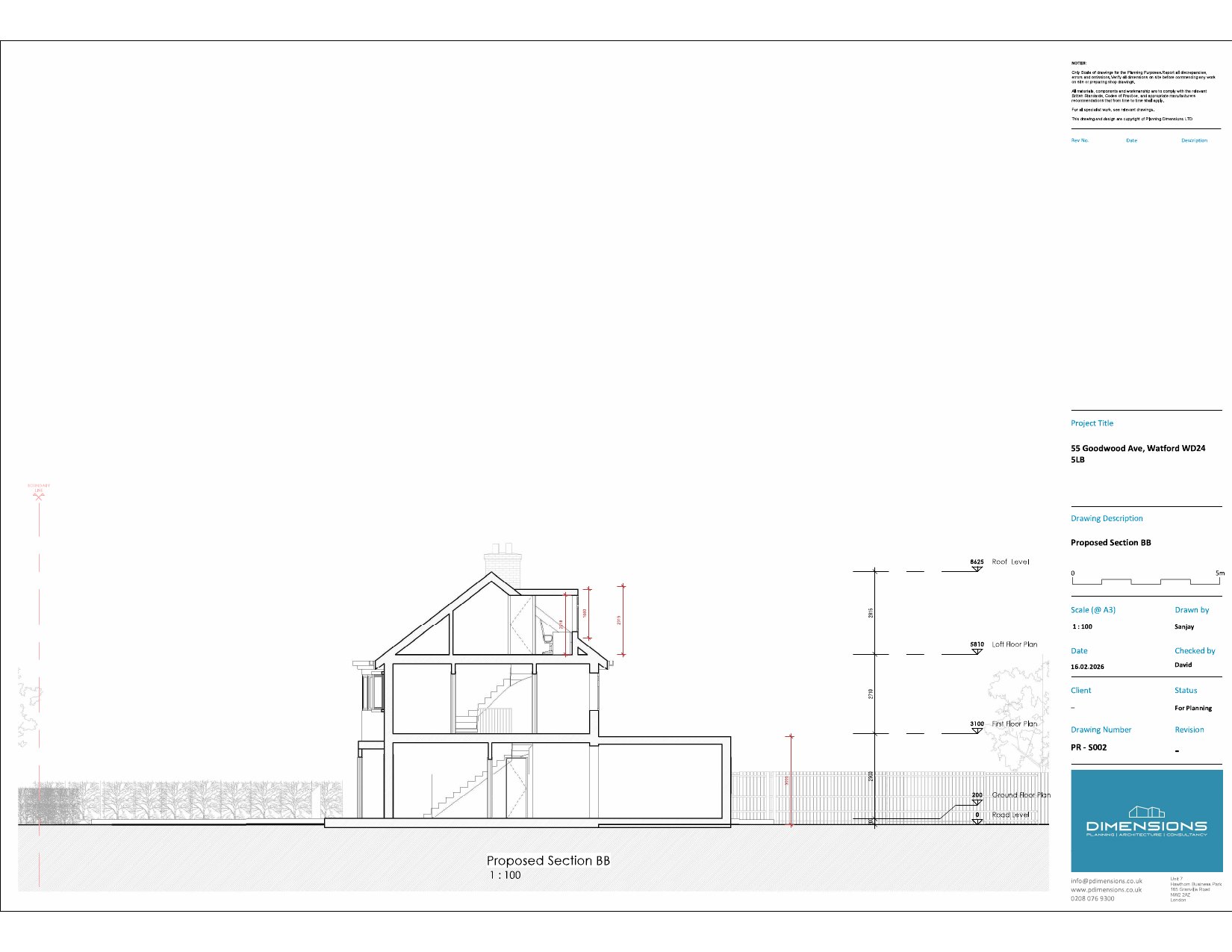The height and width of the screenshot is (952, 1232).
Task: Select the red 2315 dimension line
Action: coord(623,620)
